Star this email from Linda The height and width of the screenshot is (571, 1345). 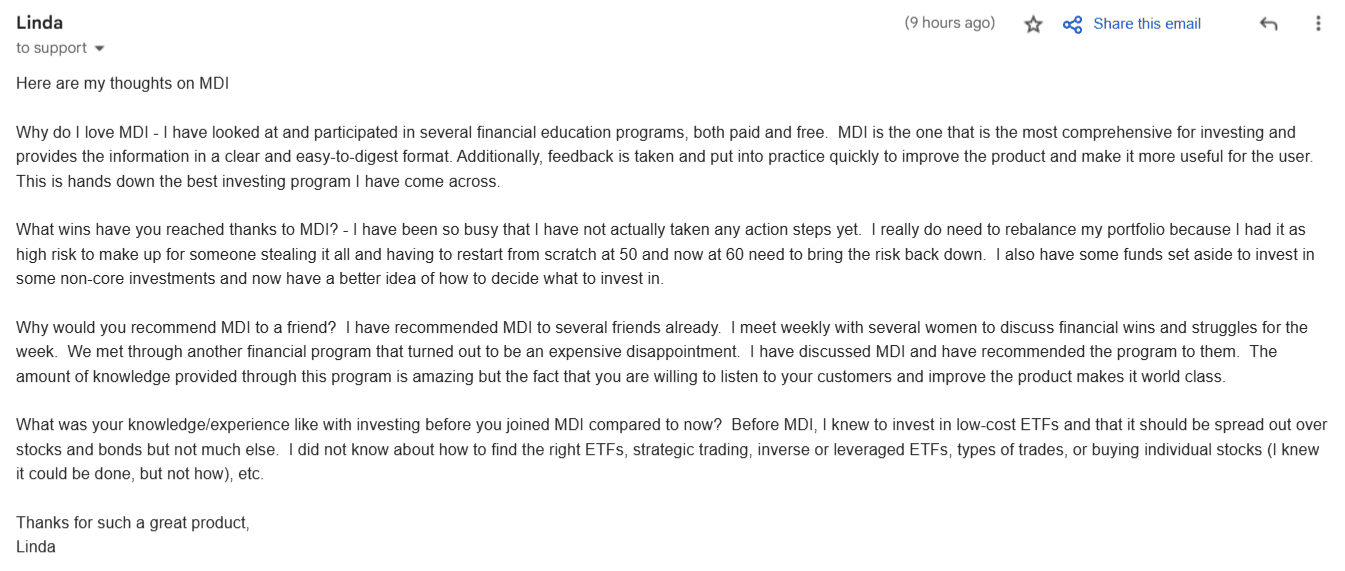(x=1033, y=24)
